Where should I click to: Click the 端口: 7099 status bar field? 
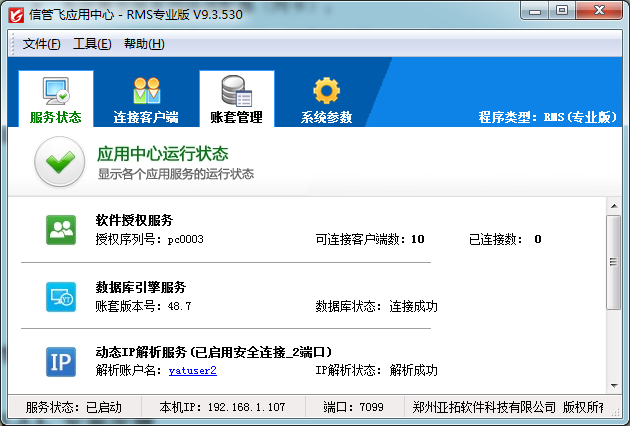click(x=352, y=408)
